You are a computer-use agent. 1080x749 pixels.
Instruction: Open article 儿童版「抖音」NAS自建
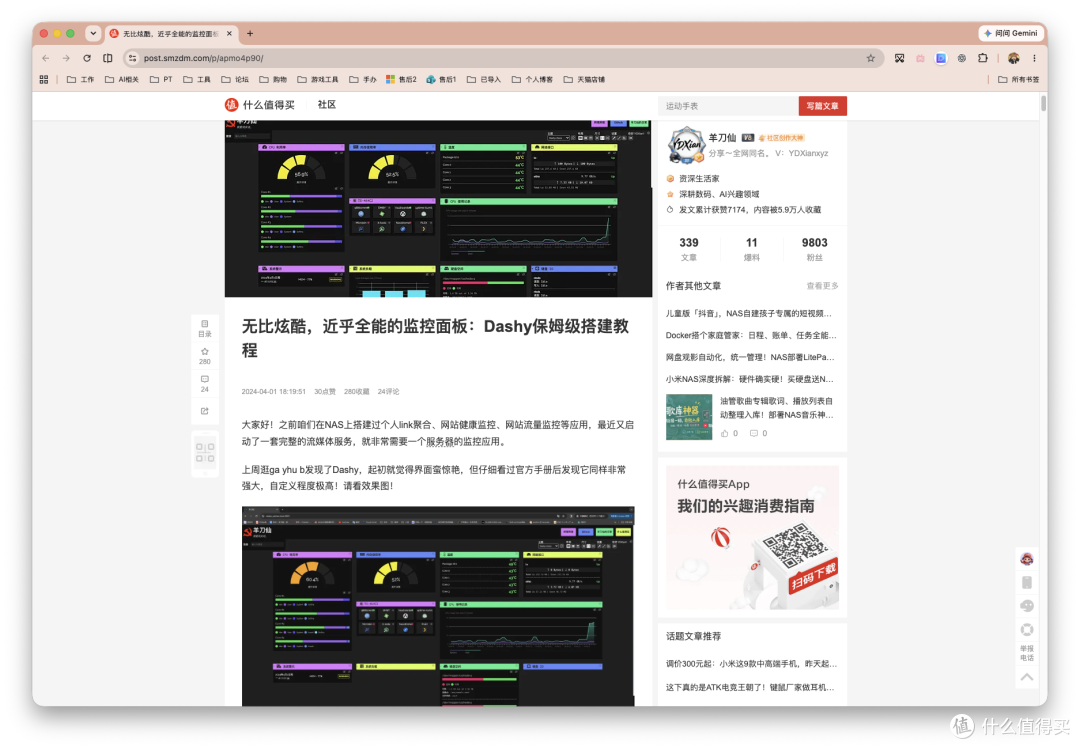(749, 314)
